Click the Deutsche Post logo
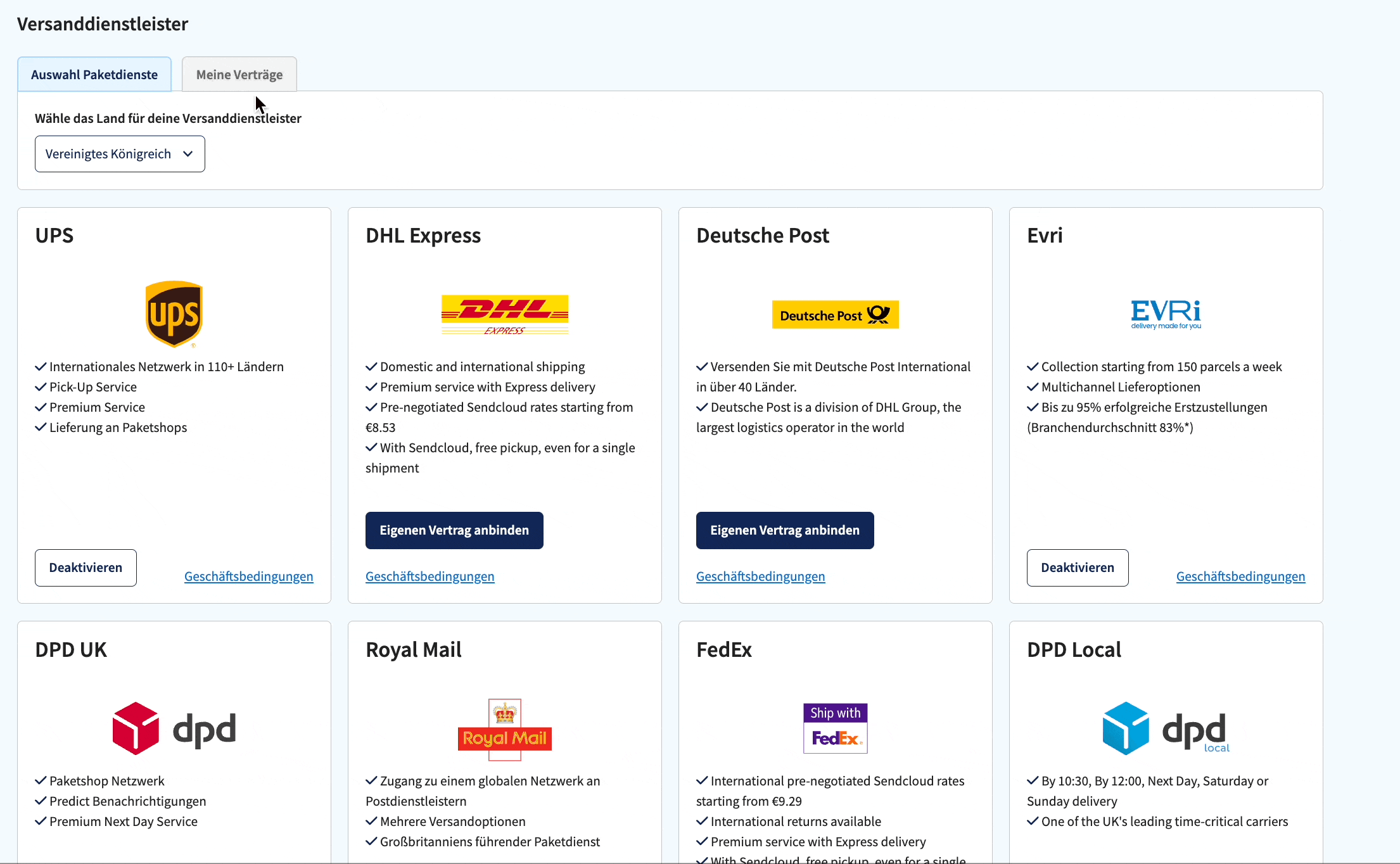 pos(836,314)
